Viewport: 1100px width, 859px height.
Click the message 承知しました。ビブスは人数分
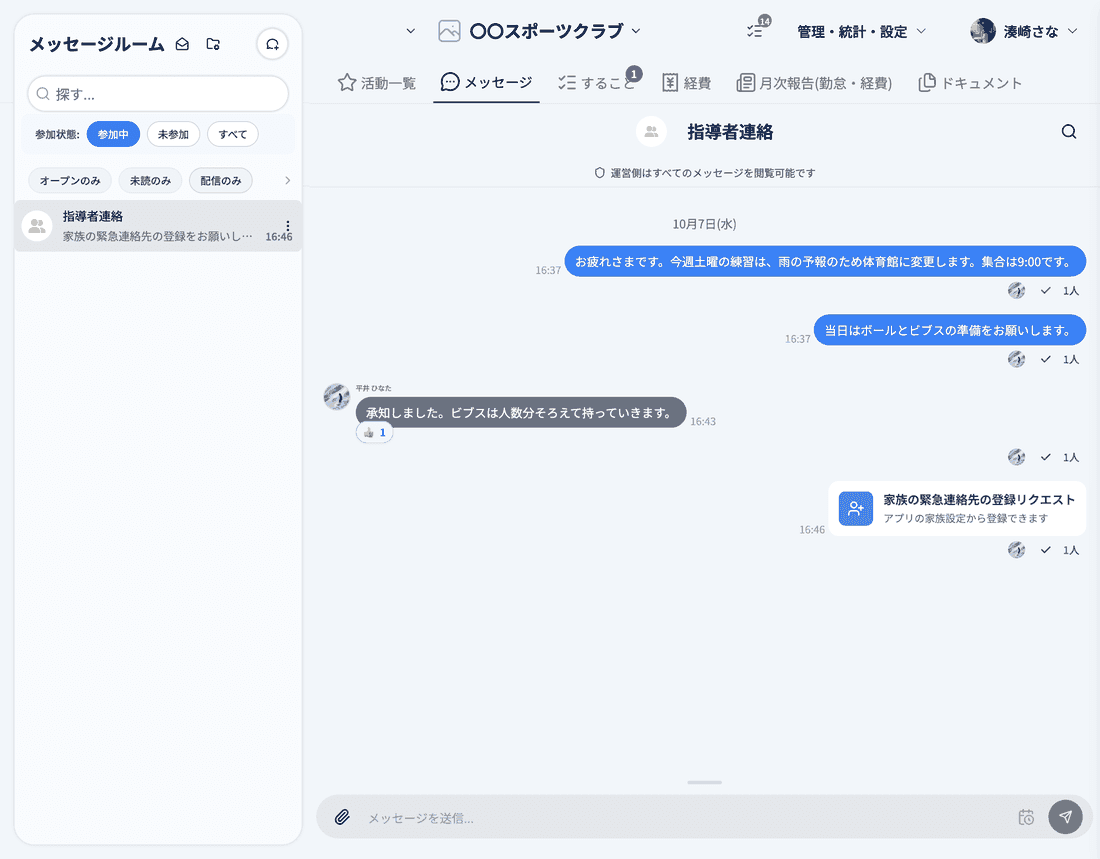click(521, 413)
